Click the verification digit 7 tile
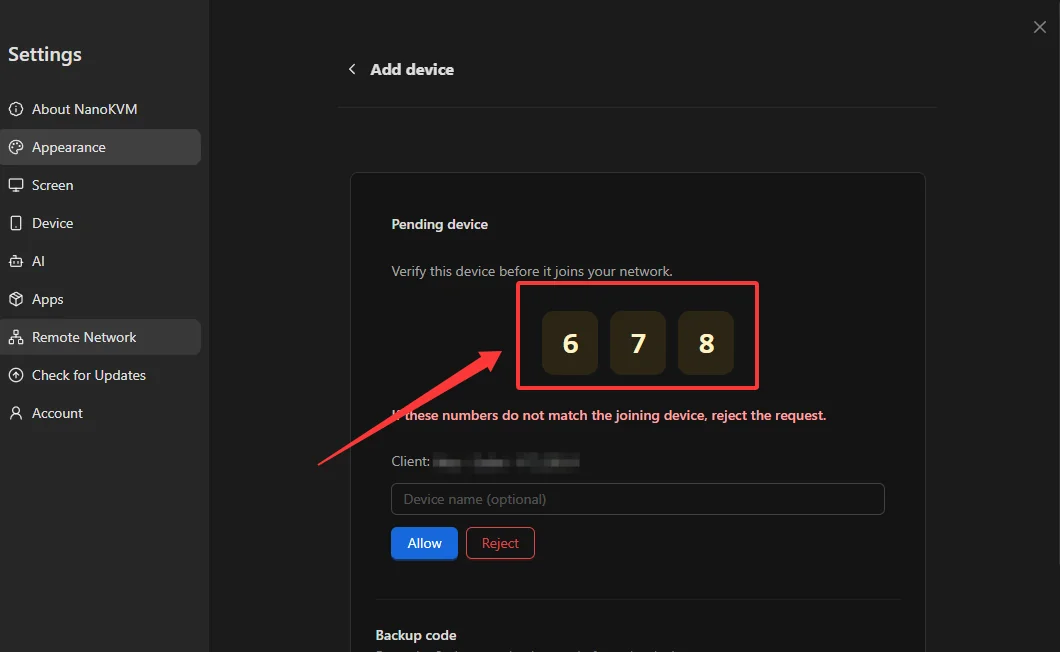This screenshot has width=1060, height=652. 637,343
